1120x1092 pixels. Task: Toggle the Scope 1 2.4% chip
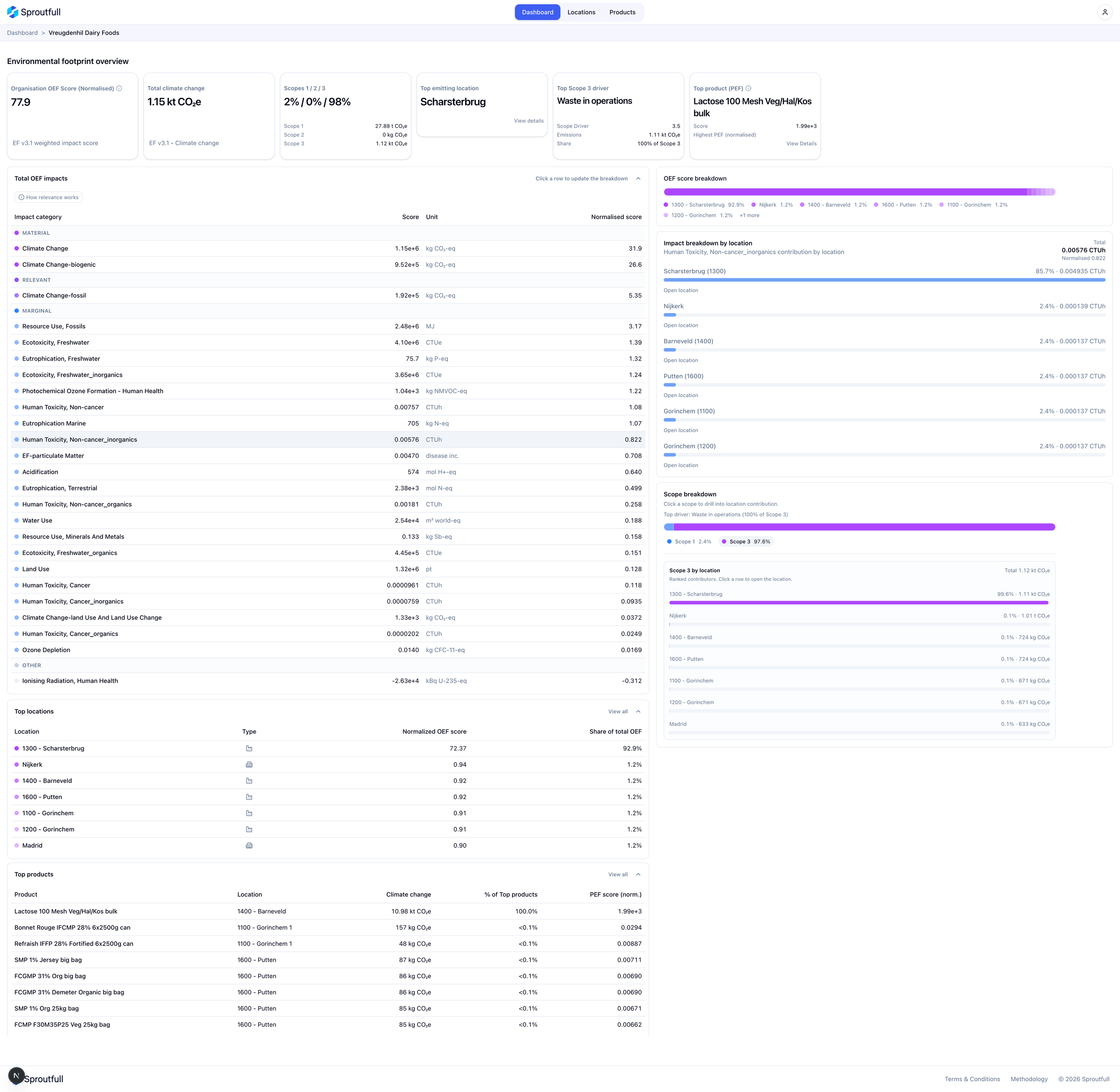coord(689,542)
